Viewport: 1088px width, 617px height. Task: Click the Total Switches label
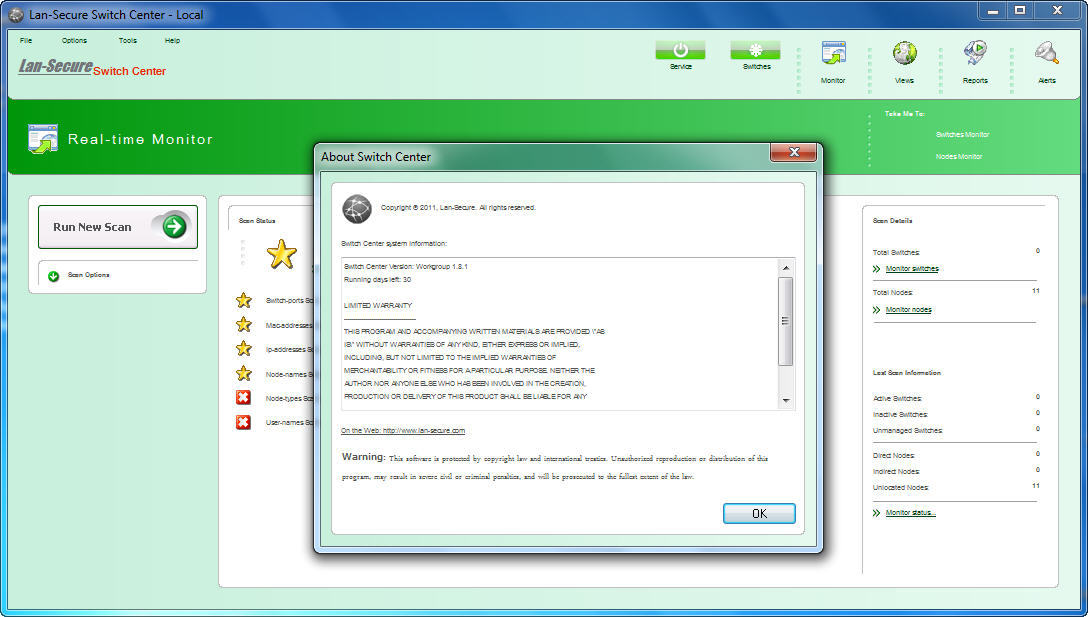click(896, 253)
